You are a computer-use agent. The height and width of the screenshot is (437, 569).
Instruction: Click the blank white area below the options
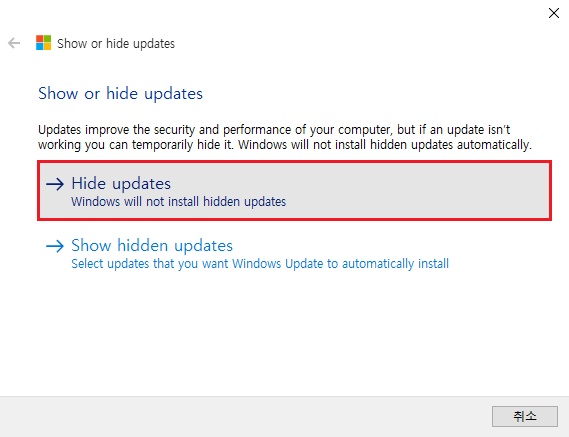pos(284,334)
